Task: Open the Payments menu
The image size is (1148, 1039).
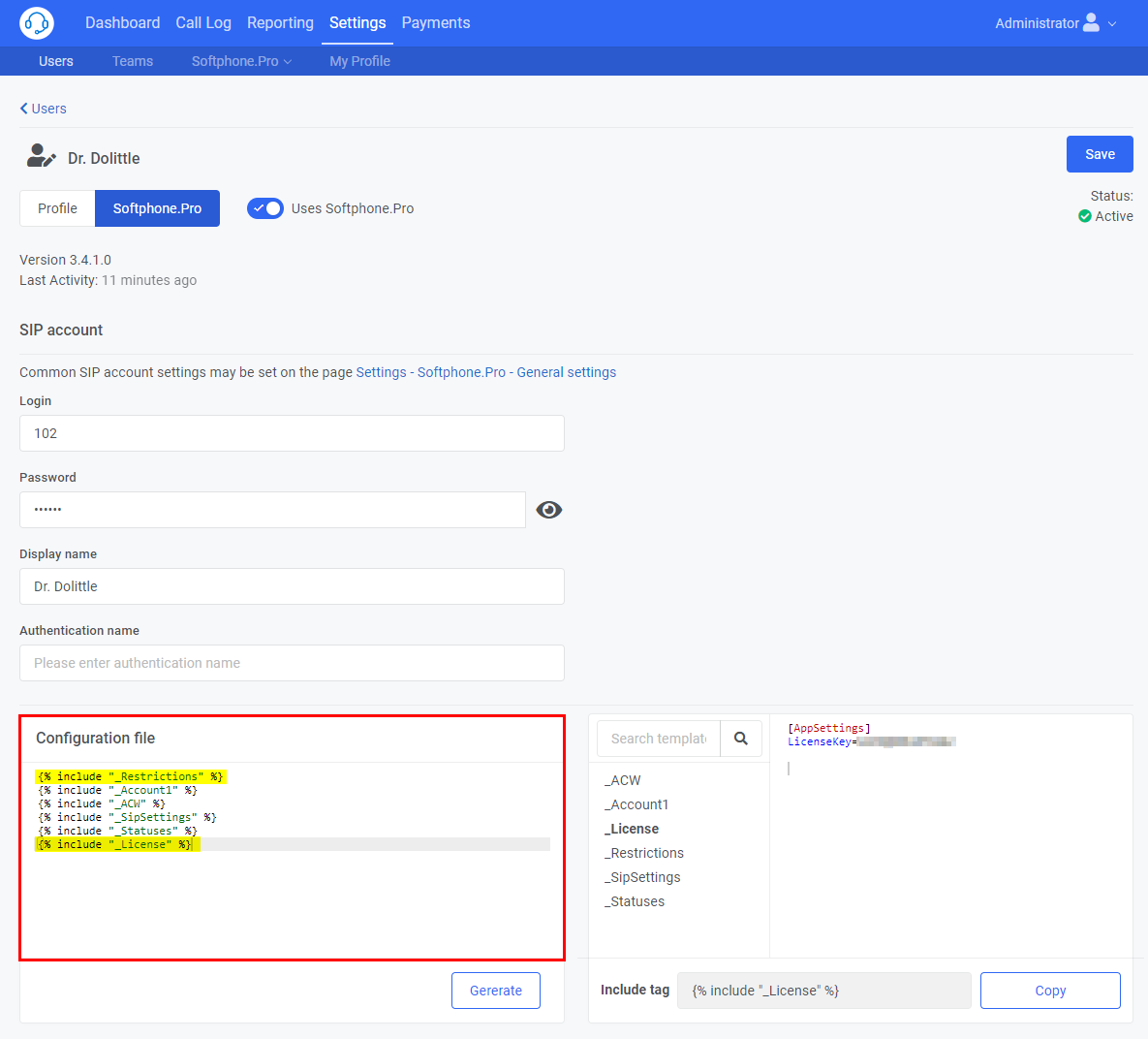Action: pos(436,22)
